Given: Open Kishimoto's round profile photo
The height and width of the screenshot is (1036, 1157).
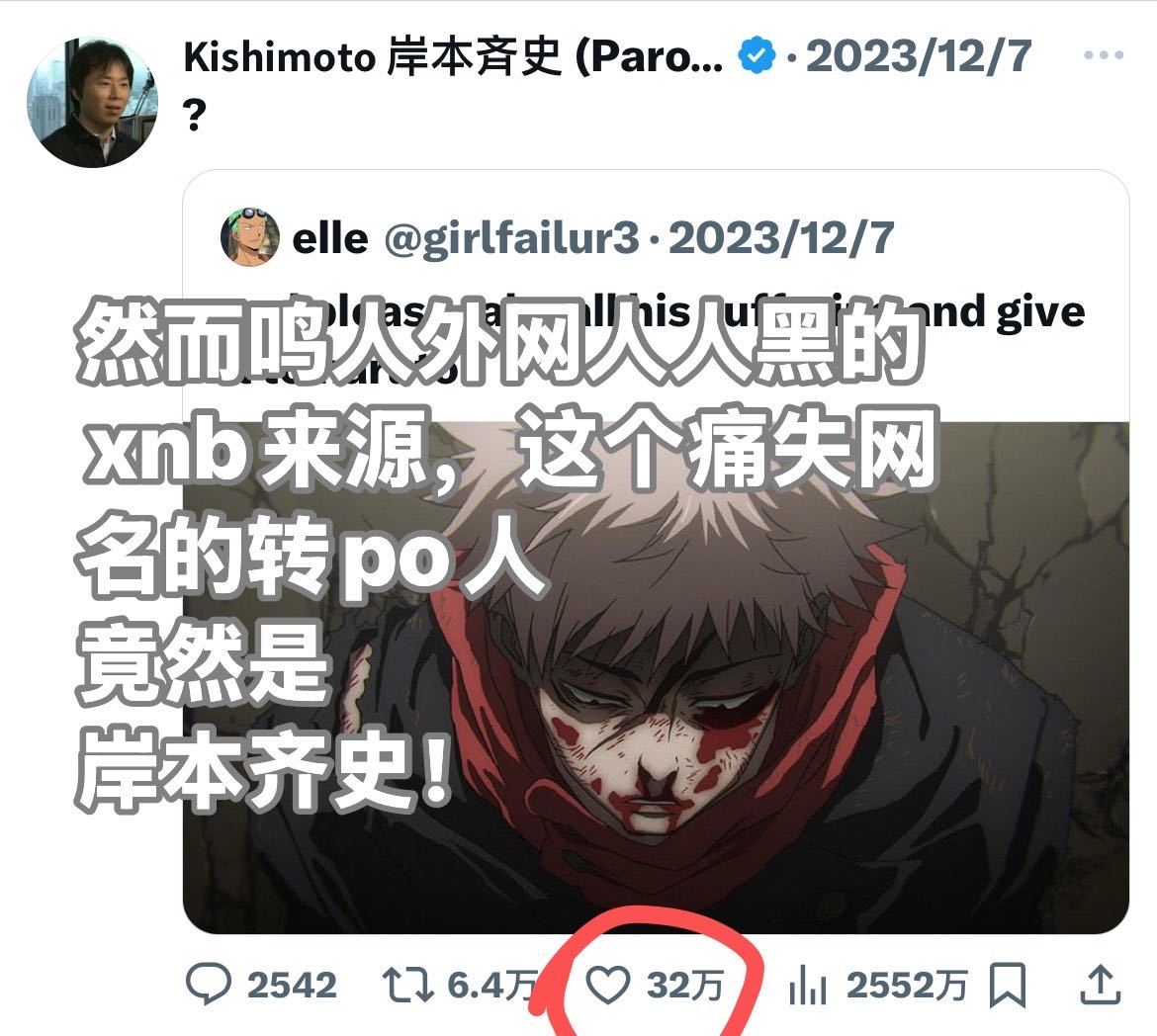Looking at the screenshot, I should 93,102.
